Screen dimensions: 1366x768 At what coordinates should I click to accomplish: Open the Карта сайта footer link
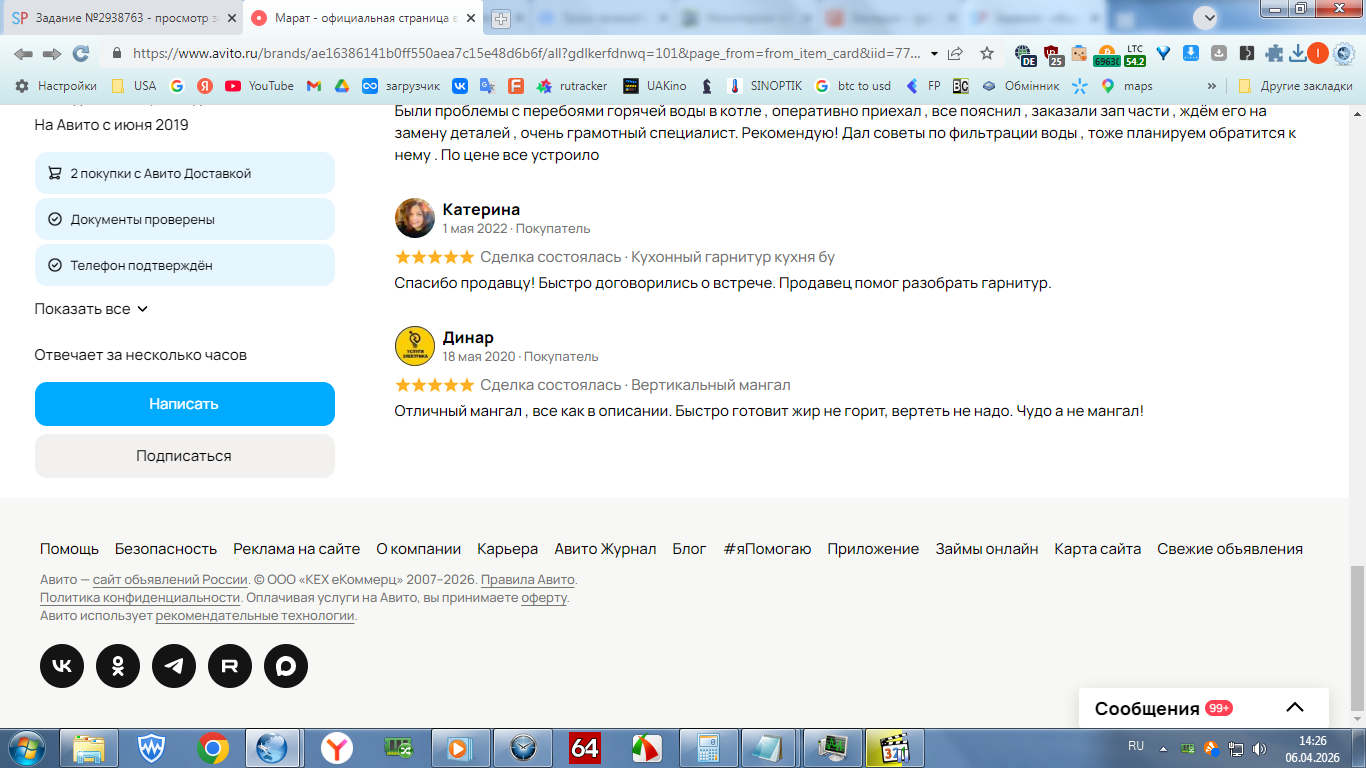(1097, 549)
